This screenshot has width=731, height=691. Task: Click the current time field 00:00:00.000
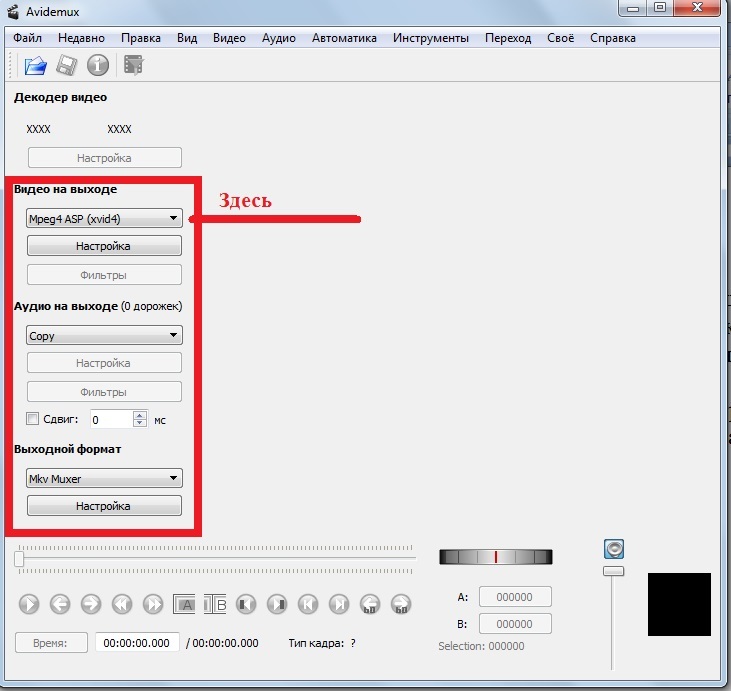[x=137, y=643]
